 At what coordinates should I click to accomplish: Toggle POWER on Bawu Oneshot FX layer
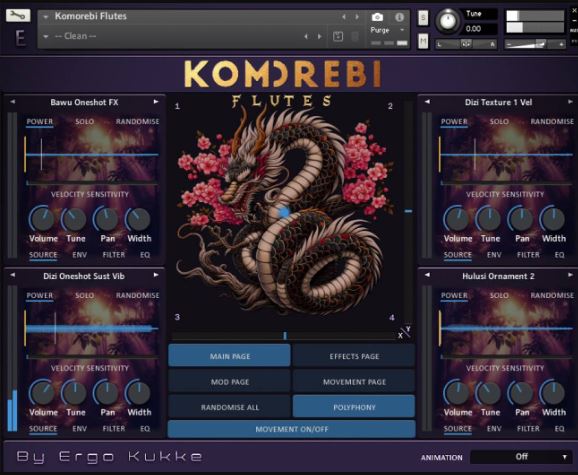(x=39, y=122)
